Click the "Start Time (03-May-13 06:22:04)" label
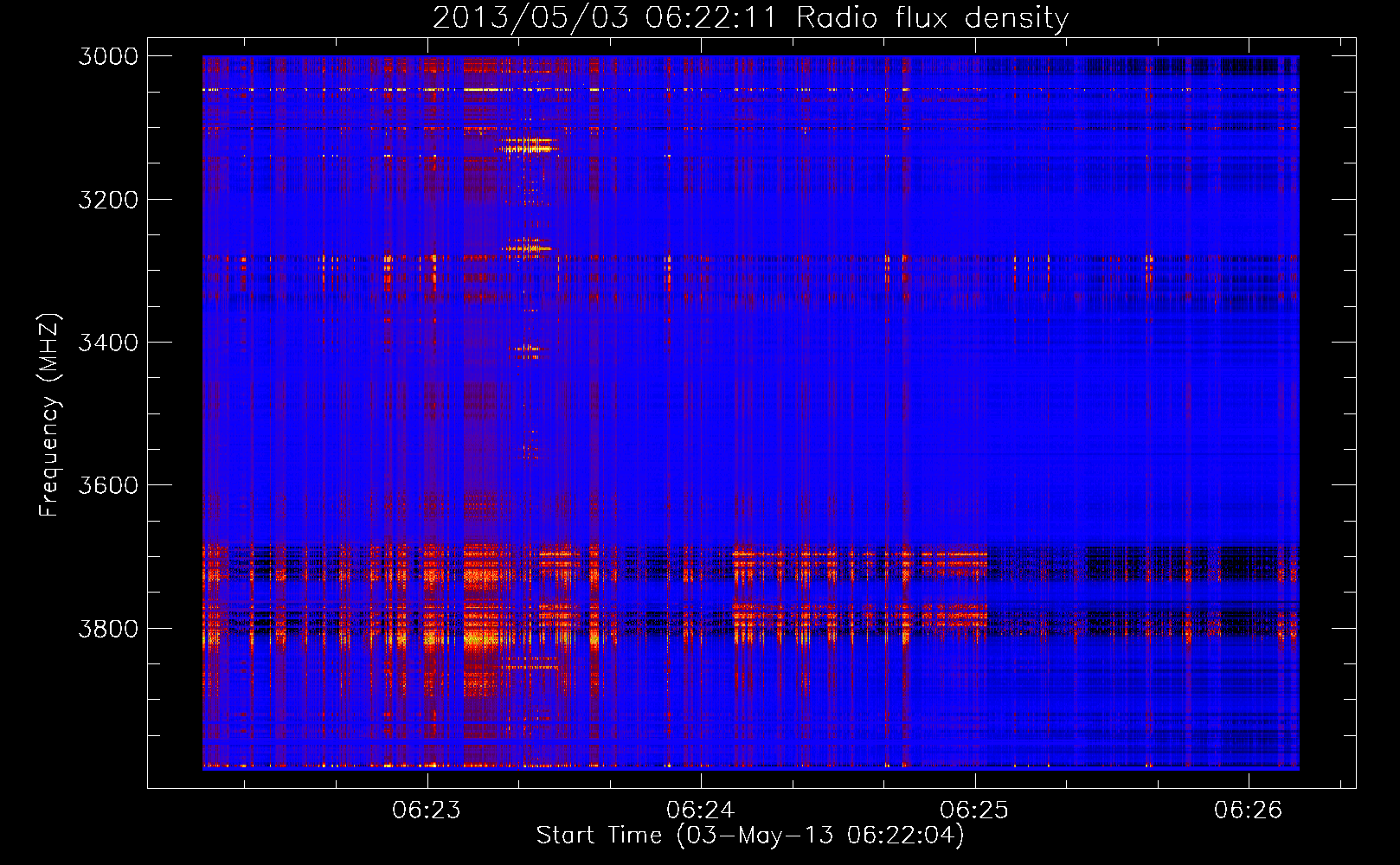Viewport: 1400px width, 865px height. [750, 836]
